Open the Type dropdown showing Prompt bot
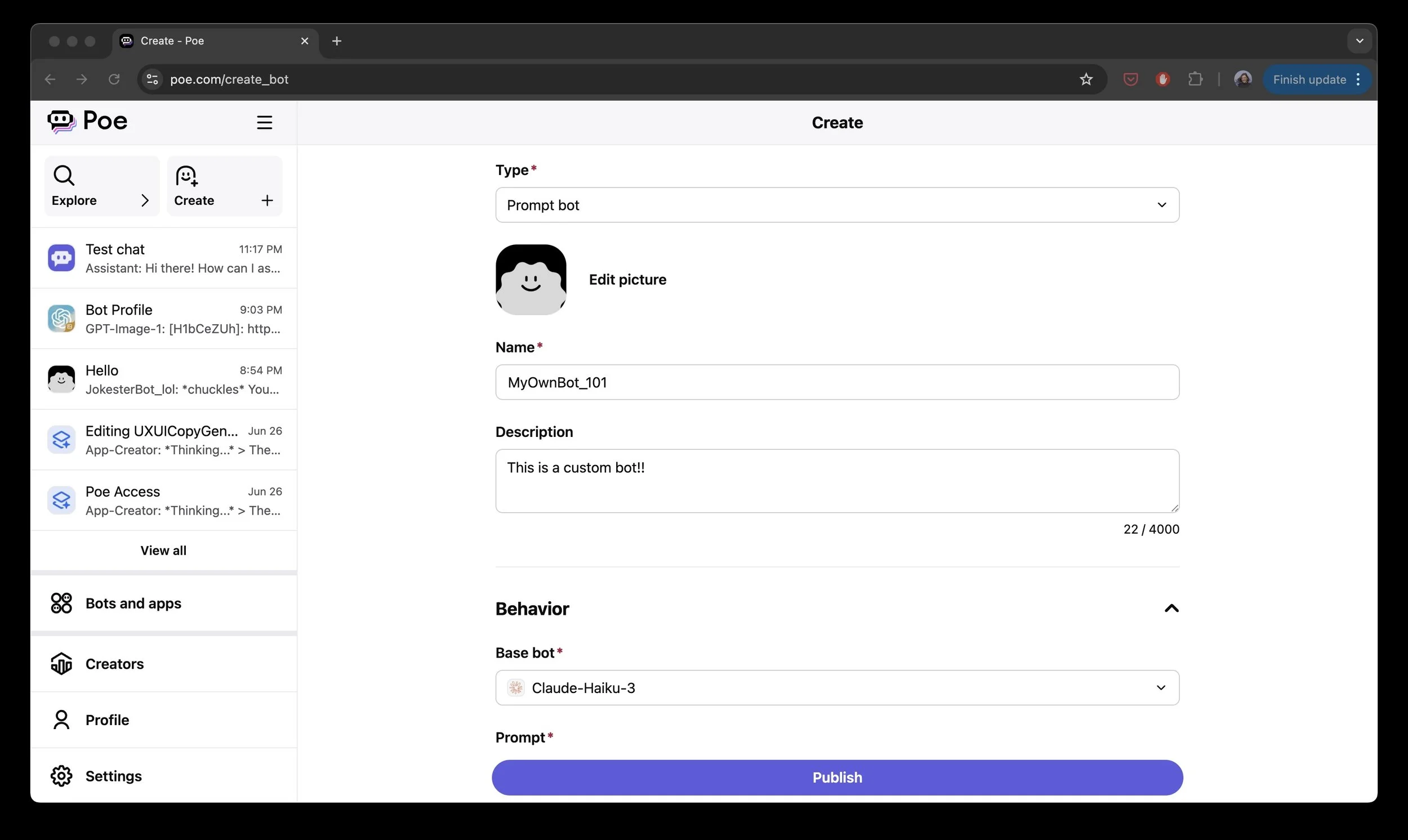This screenshot has height=840, width=1408. [x=837, y=205]
